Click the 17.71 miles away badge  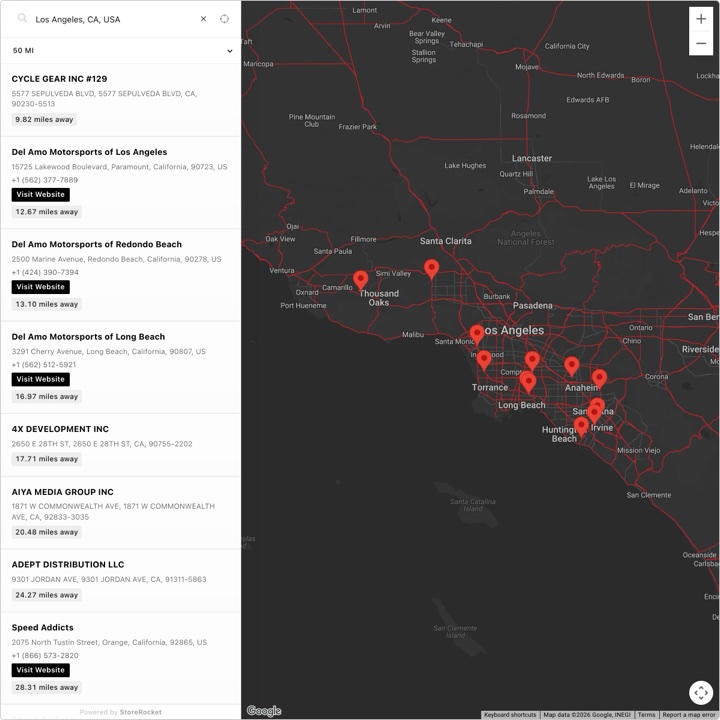click(x=46, y=459)
